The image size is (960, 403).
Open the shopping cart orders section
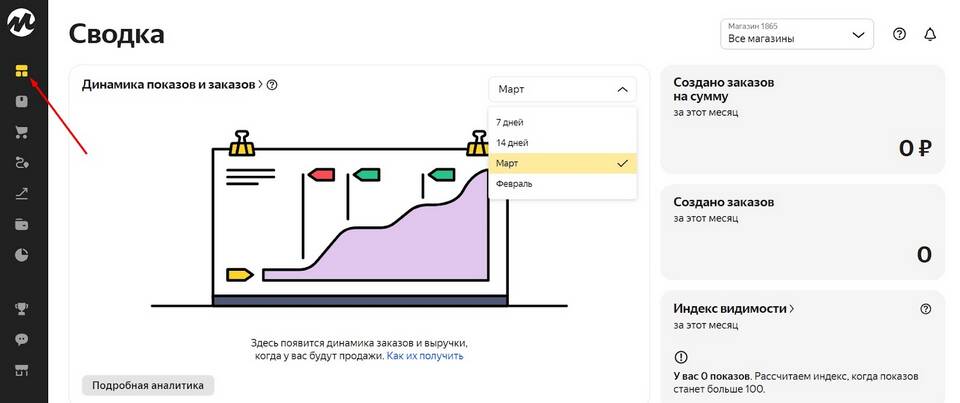[22, 132]
